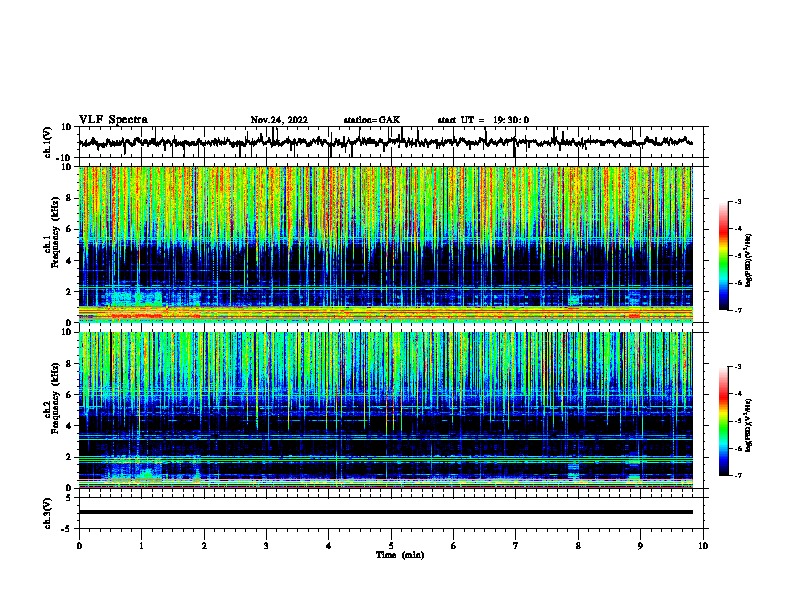The image size is (792, 612).
Task: Click time axis tick label "6"
Action: pos(454,545)
